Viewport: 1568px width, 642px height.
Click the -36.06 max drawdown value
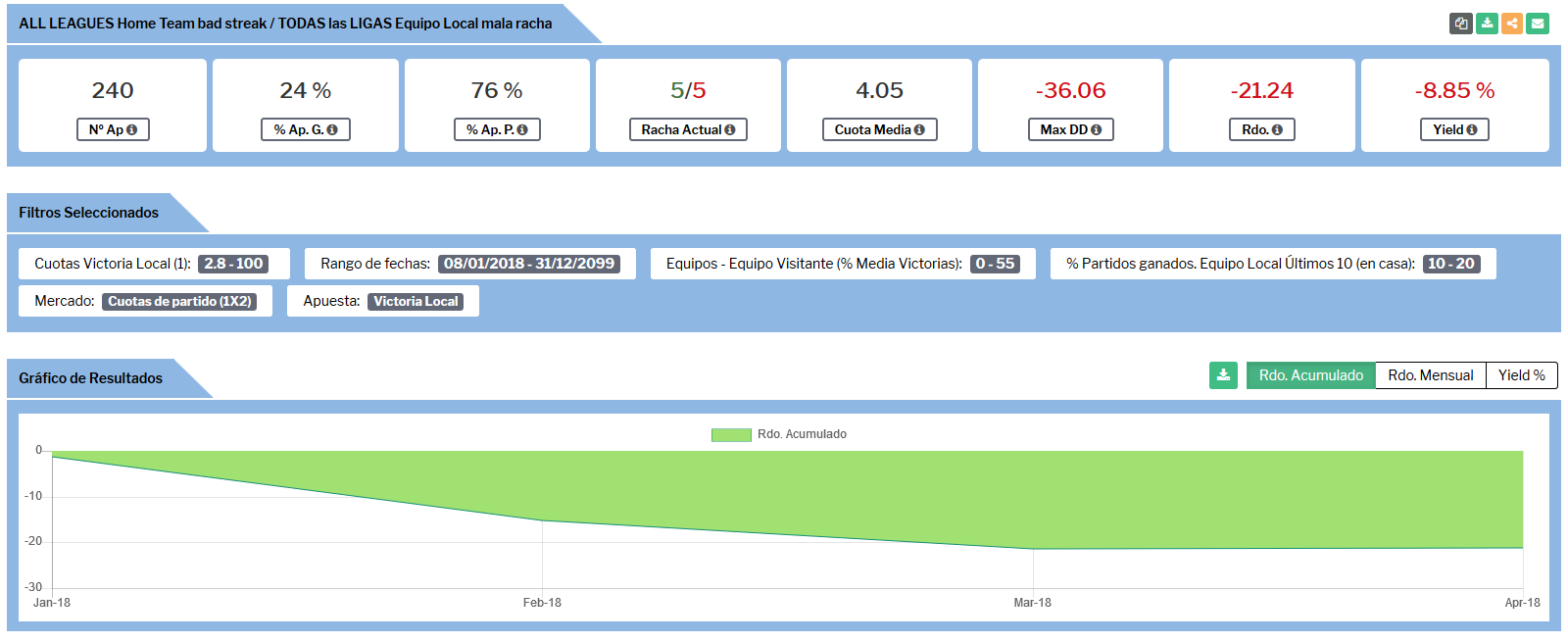1070,90
